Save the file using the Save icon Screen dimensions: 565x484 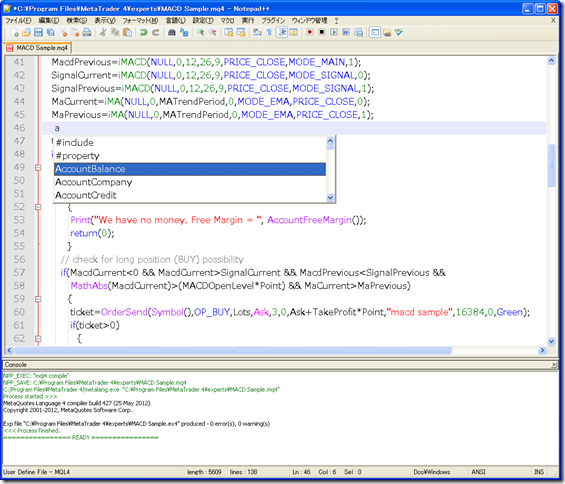pyautogui.click(x=38, y=33)
